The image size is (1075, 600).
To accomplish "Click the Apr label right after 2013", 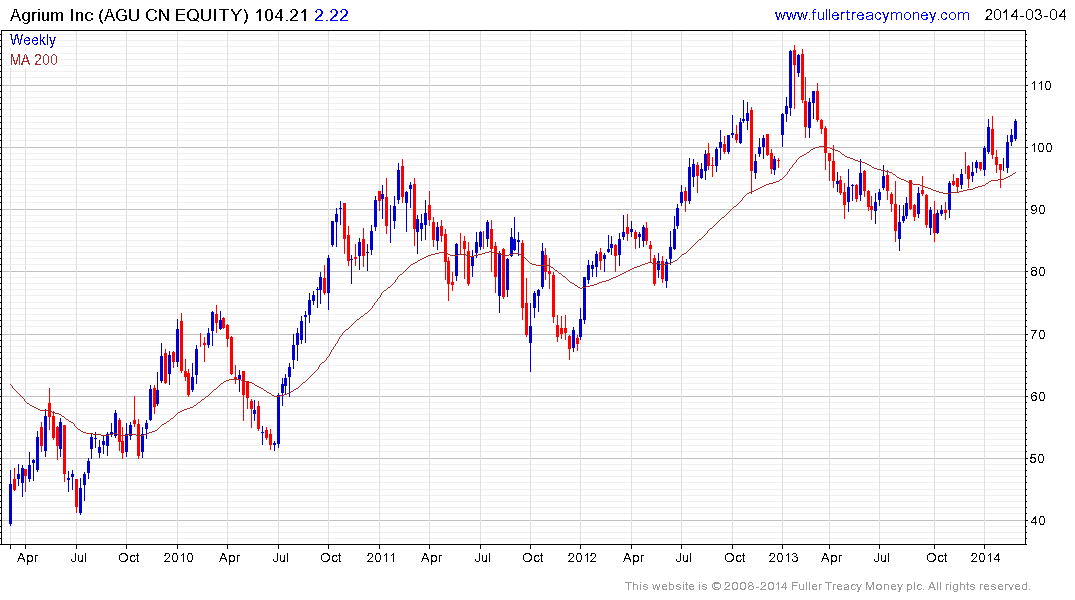I will coord(832,557).
